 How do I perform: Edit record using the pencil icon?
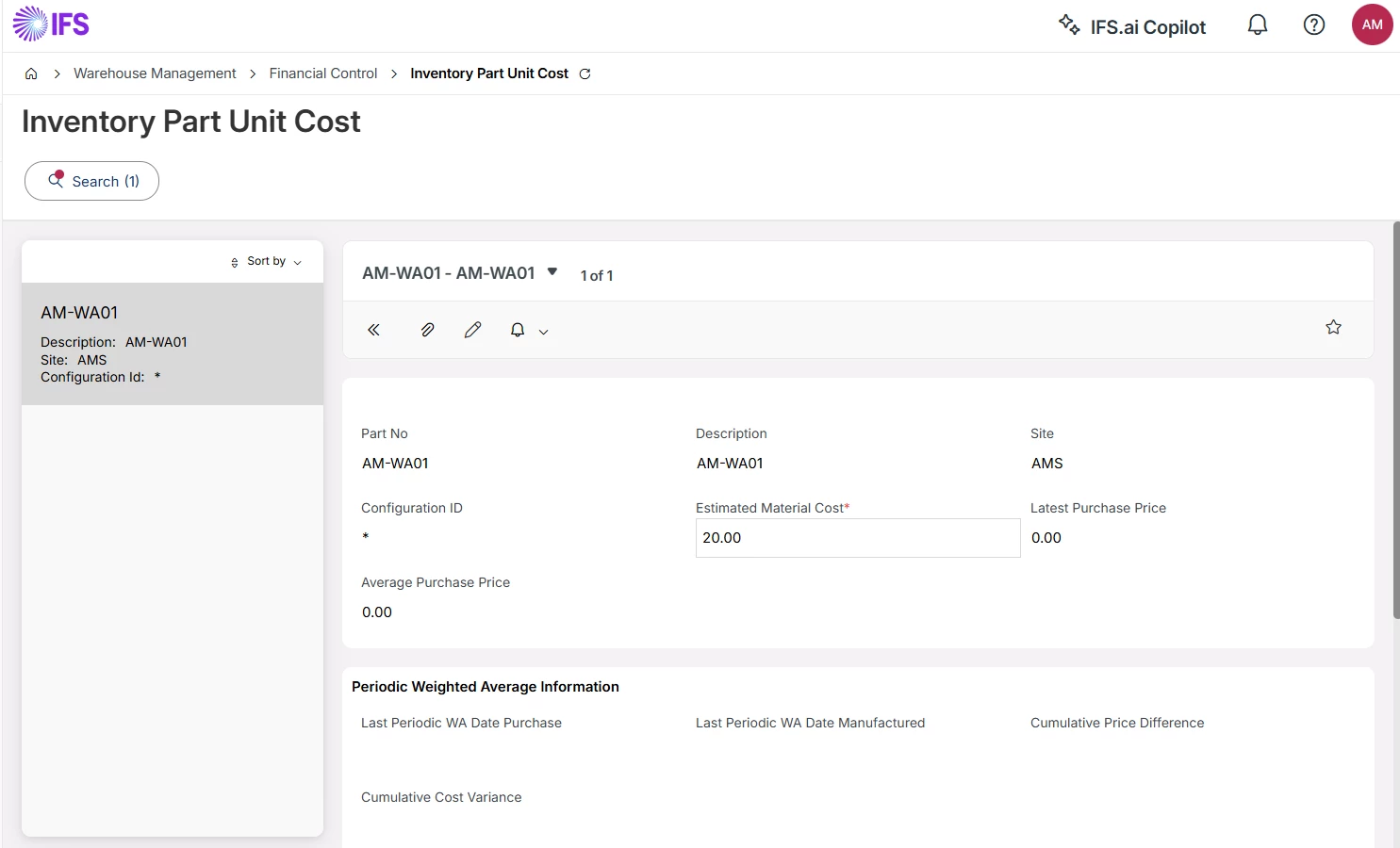click(x=472, y=330)
